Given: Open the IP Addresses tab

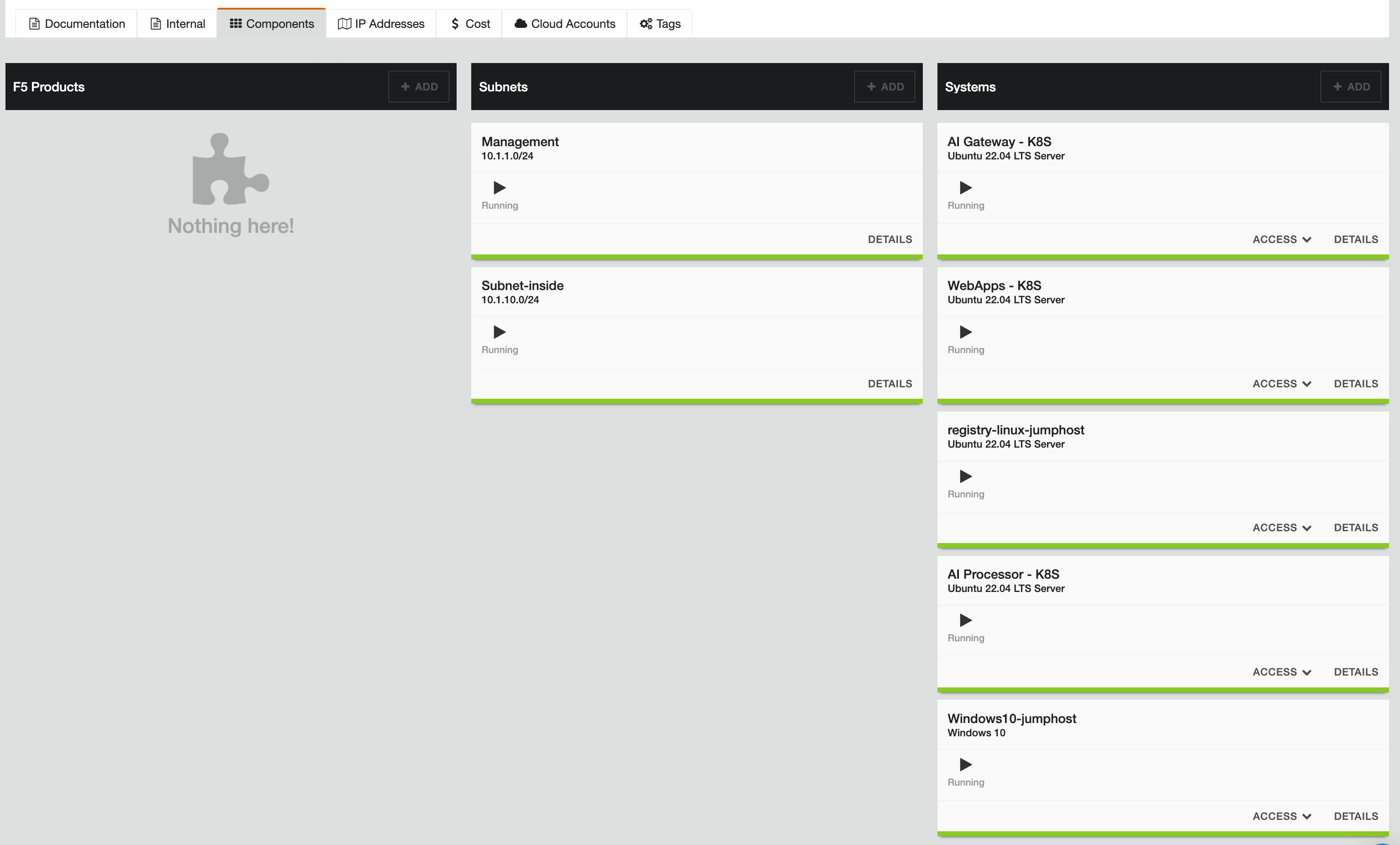Looking at the screenshot, I should 381,24.
